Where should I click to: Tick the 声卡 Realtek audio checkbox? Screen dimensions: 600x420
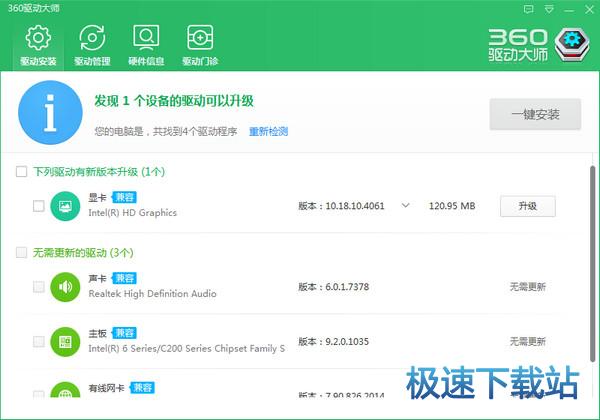point(39,287)
